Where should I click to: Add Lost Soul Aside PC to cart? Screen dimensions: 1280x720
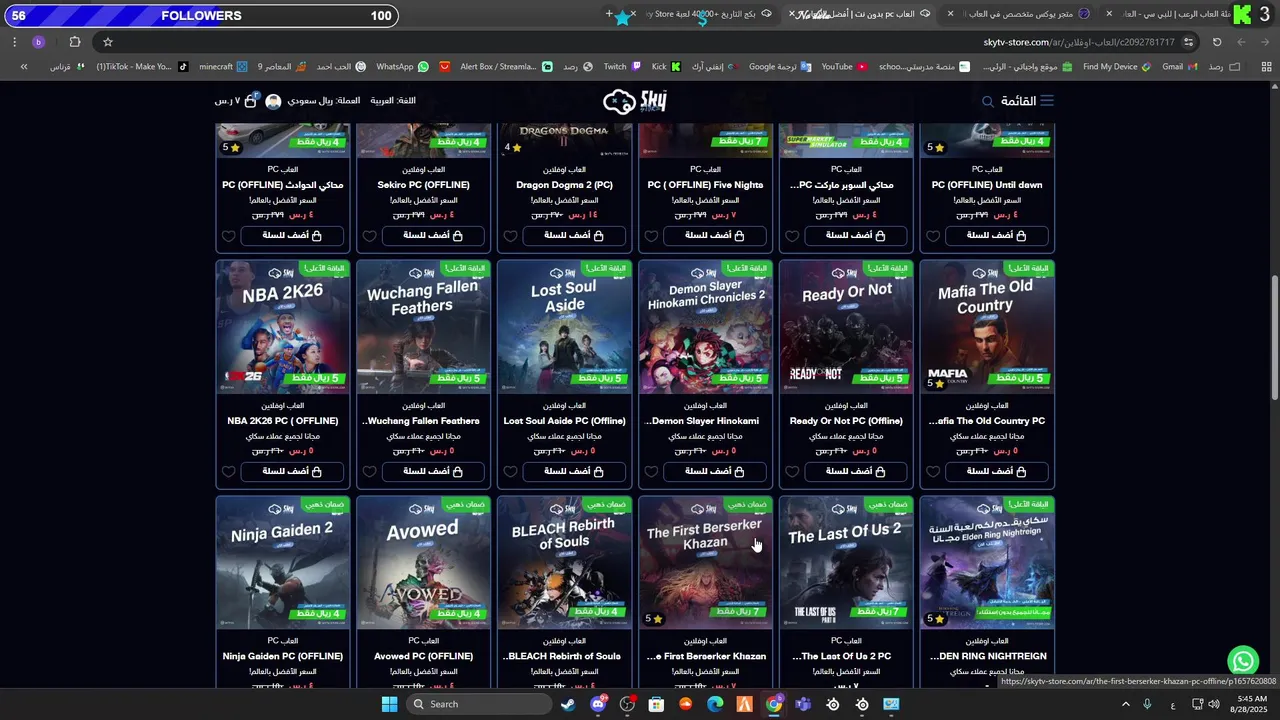[x=574, y=472]
